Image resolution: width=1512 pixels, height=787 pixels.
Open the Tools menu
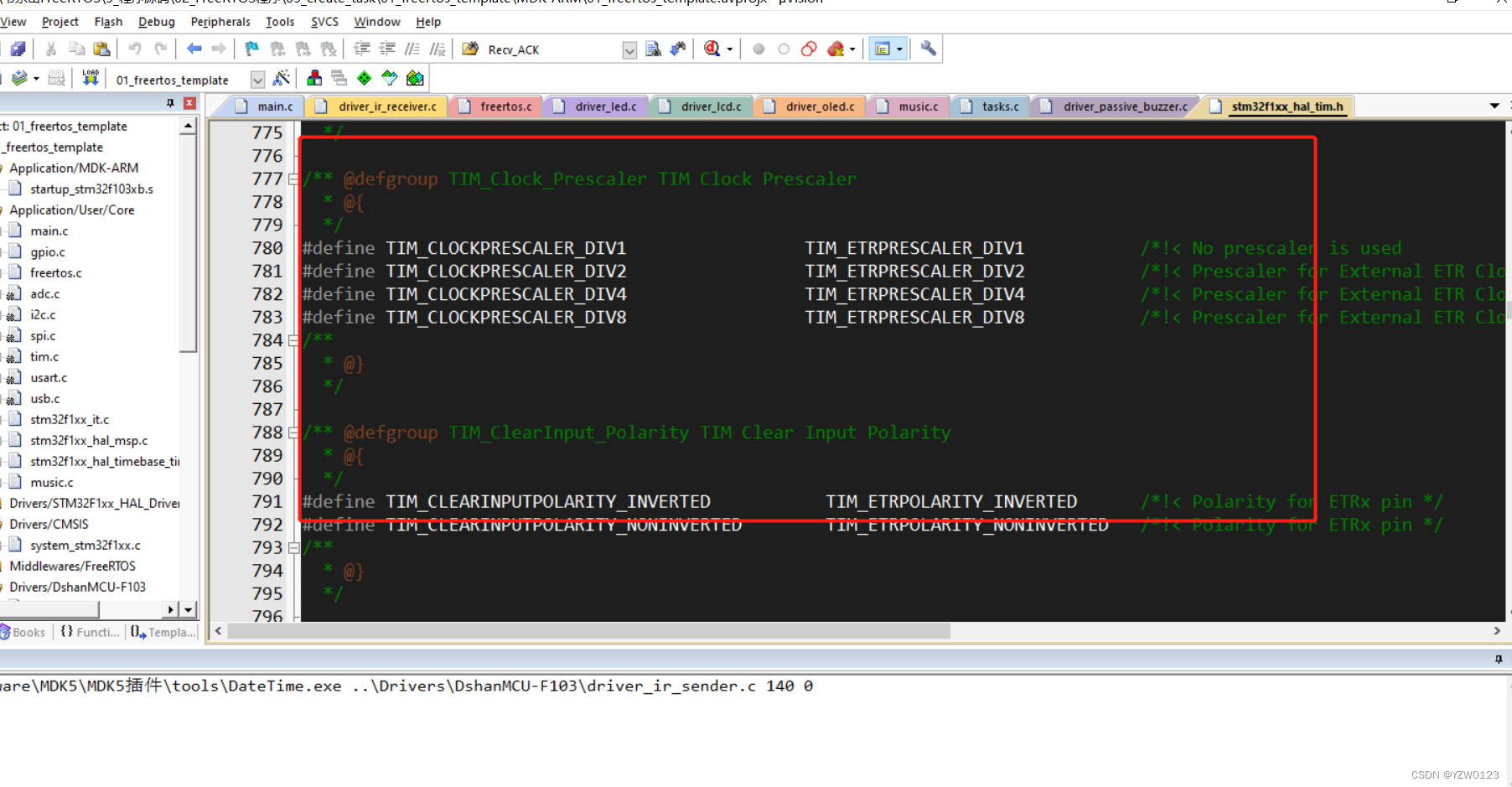tap(280, 22)
